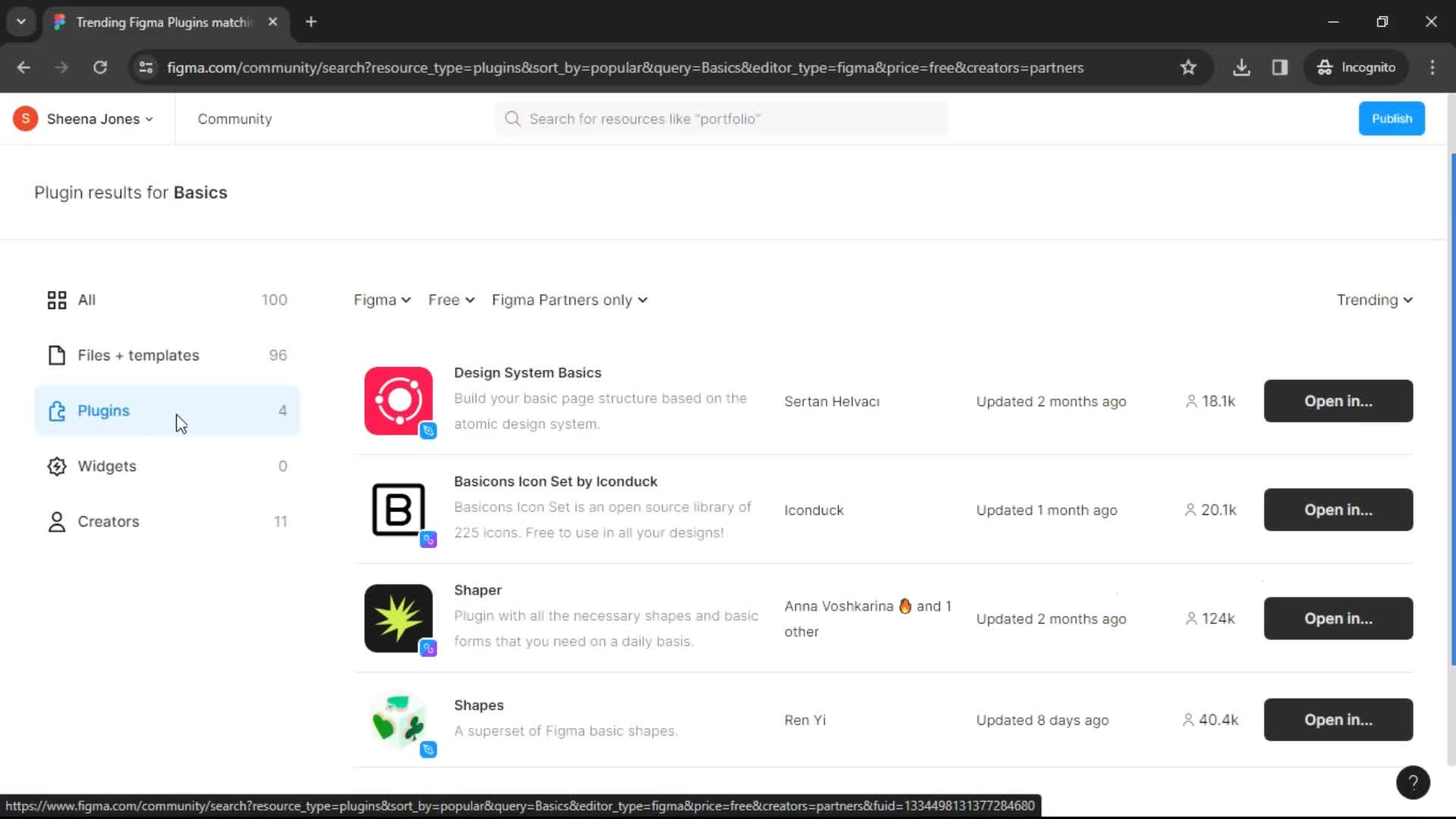This screenshot has width=1456, height=819.
Task: Select the Plugins category
Action: (167, 411)
